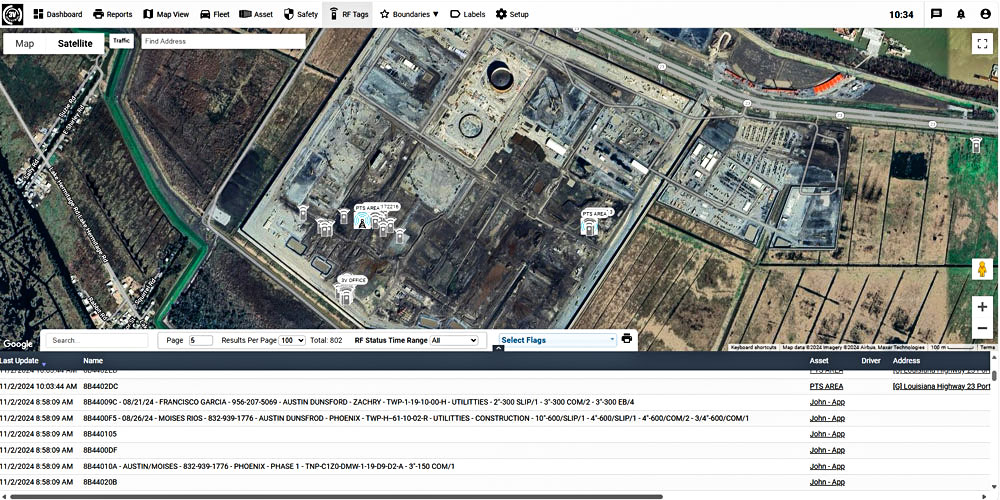This screenshot has height=500, width=1000.
Task: Open the Dashboard menu item
Action: tap(57, 14)
